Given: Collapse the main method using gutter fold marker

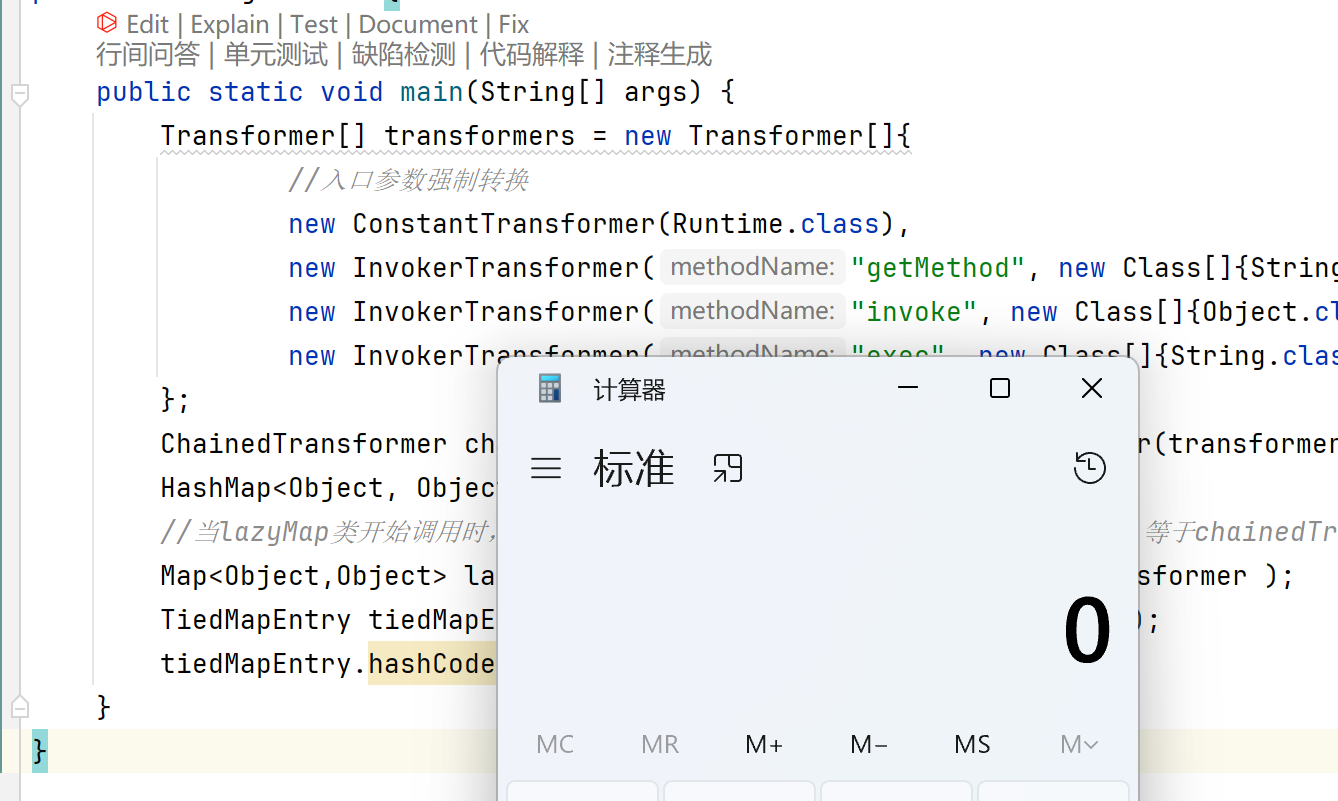Looking at the screenshot, I should 19,94.
